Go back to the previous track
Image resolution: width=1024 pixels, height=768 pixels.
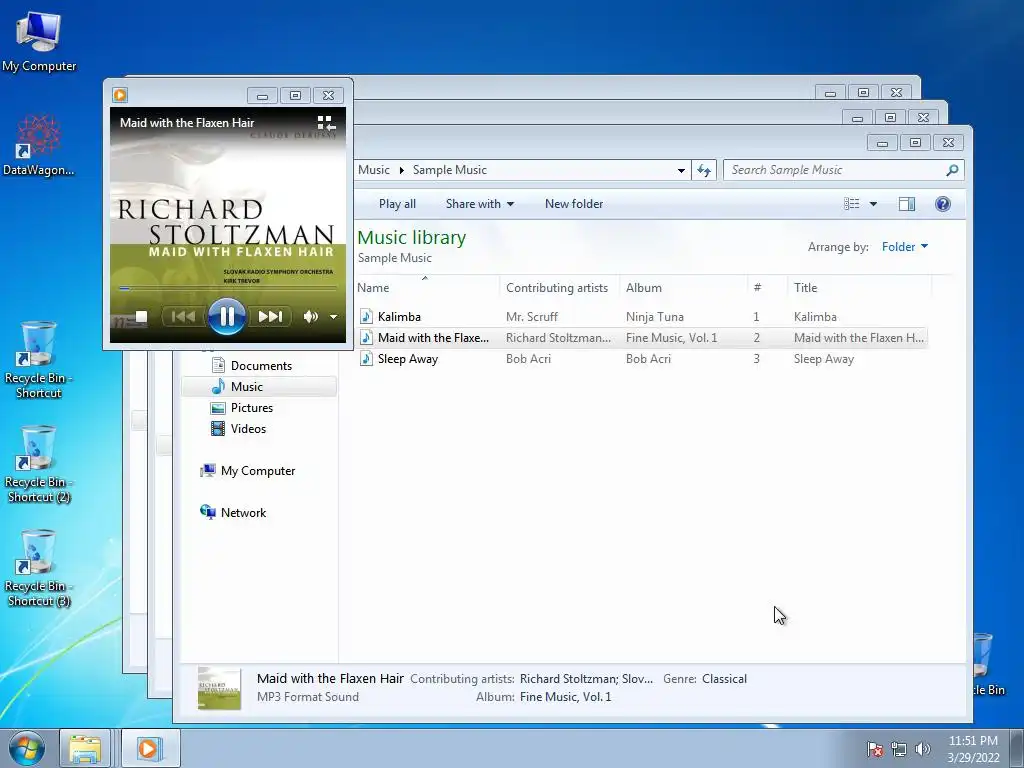point(184,317)
